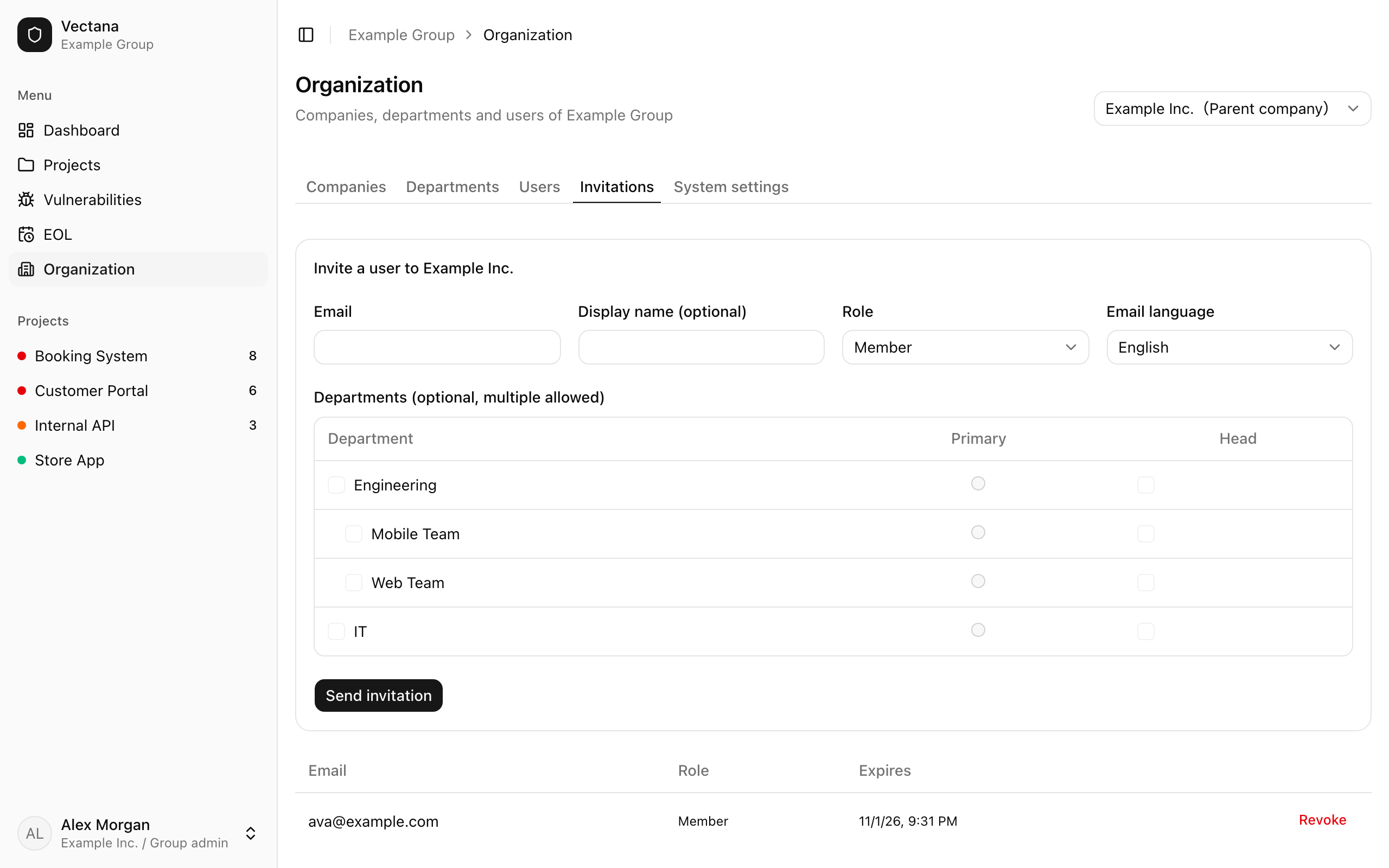Toggle Head checkbox for Web Team
This screenshot has height=868, width=1389.
(x=1145, y=583)
